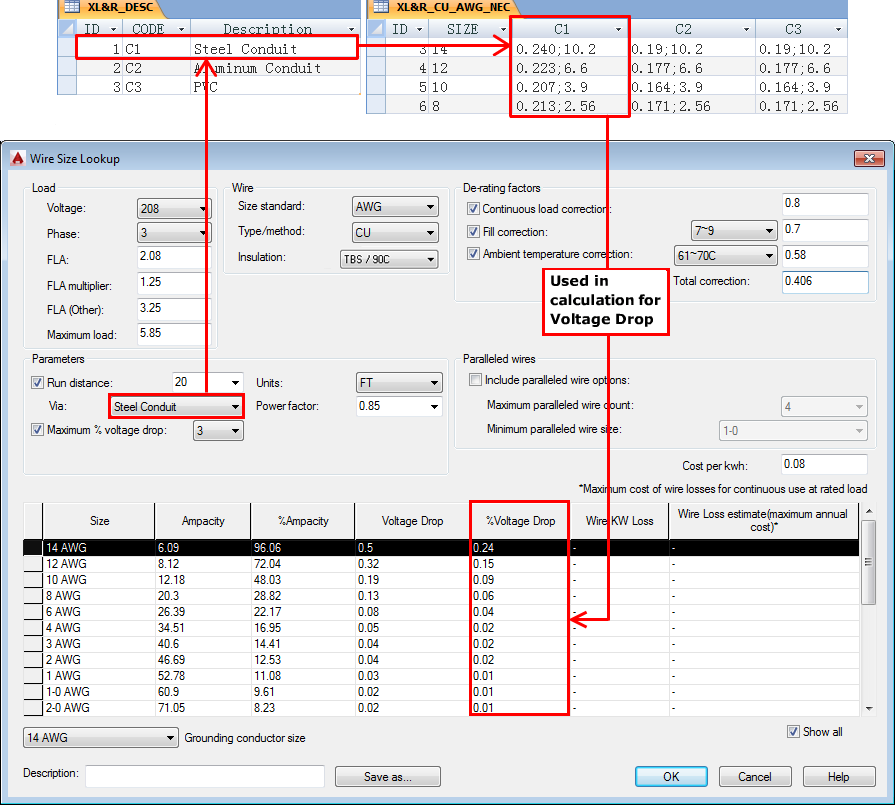Click the scroll down arrow of results list
This screenshot has width=895, height=805.
[x=869, y=709]
